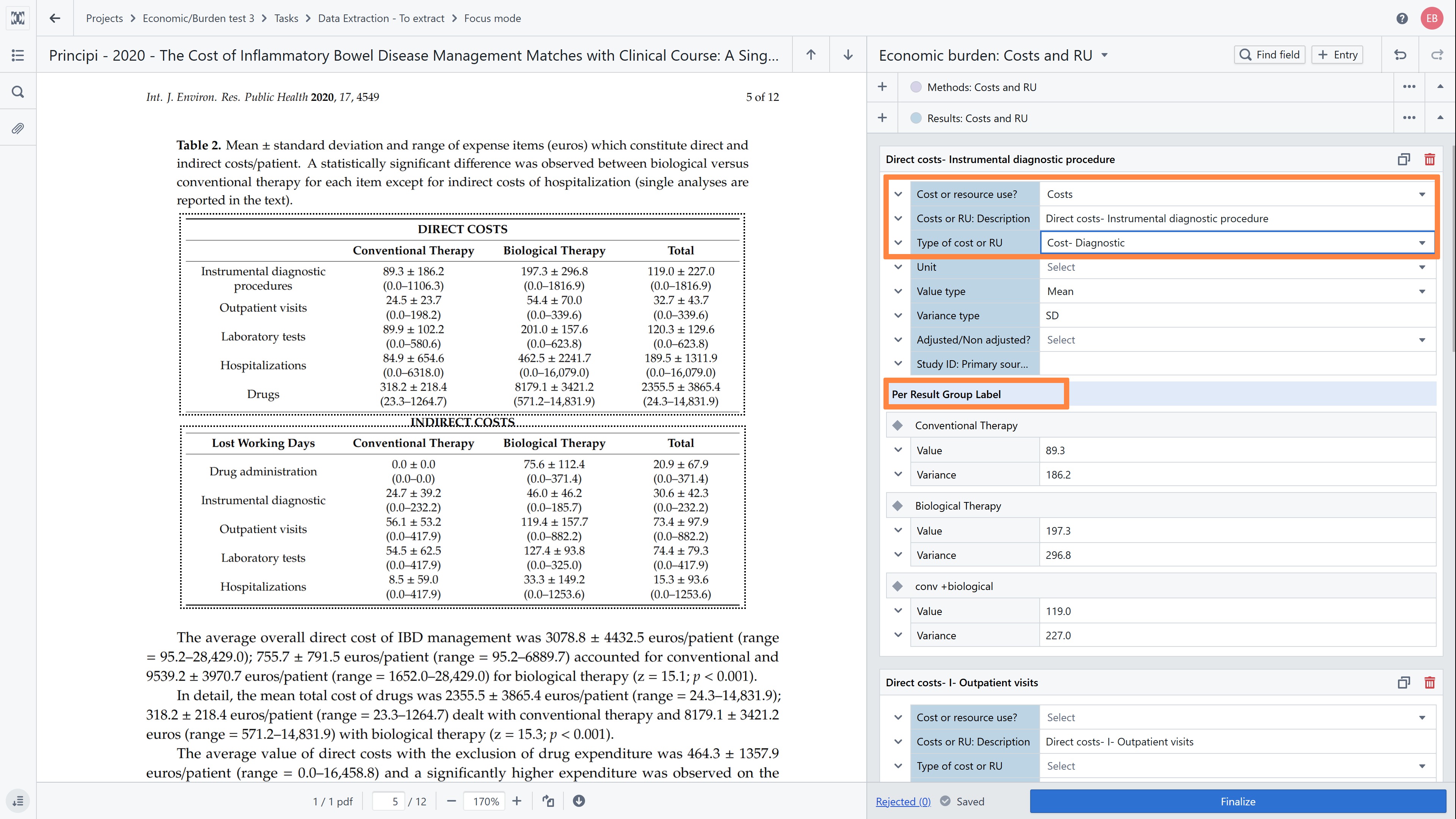Expand the Conventional Therapy Value chevron

pyautogui.click(x=898, y=450)
